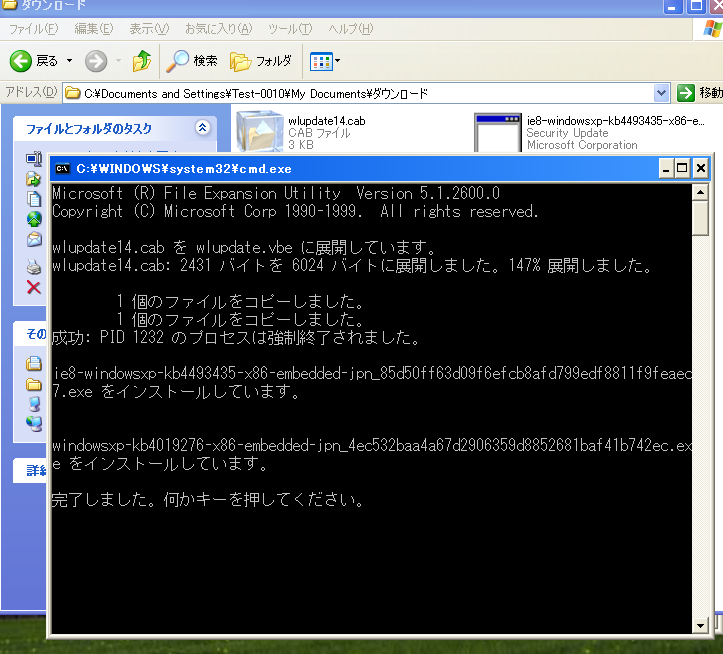Click the move file task icon
This screenshot has width=723, height=654.
pos(34,179)
